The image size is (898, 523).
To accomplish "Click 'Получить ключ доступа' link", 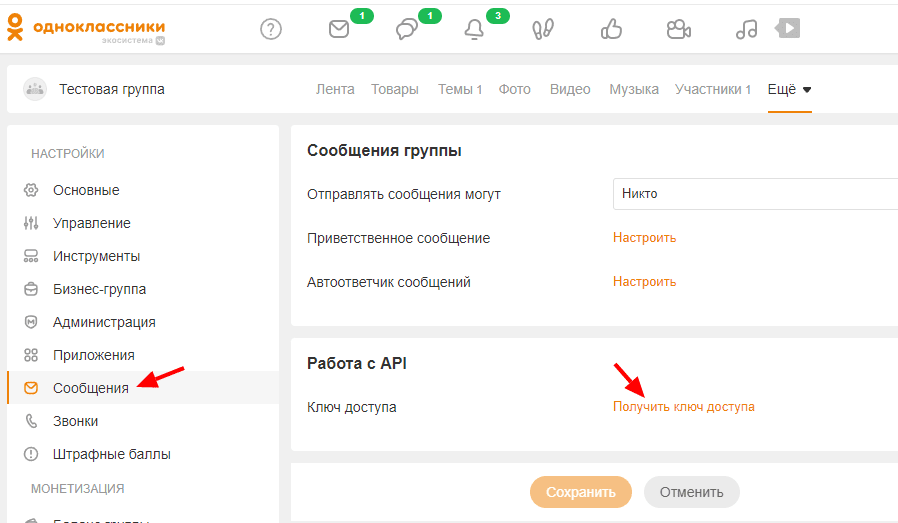I will pos(683,407).
